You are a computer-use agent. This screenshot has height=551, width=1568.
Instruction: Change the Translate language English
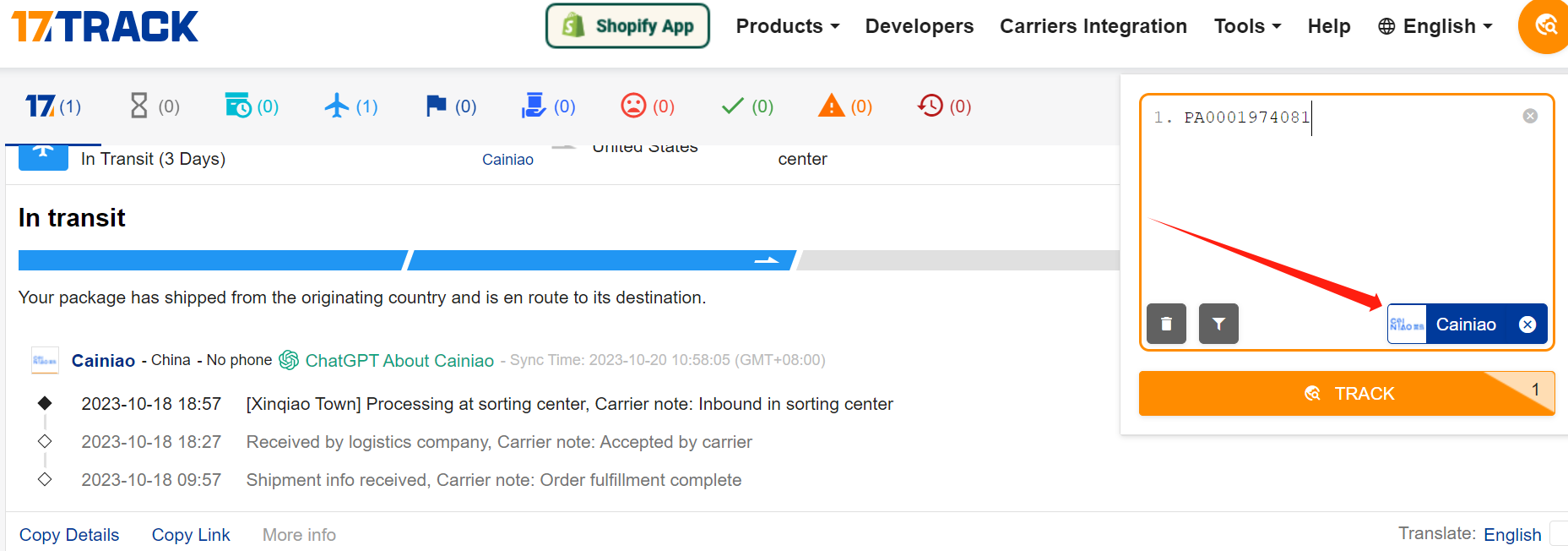click(1512, 535)
